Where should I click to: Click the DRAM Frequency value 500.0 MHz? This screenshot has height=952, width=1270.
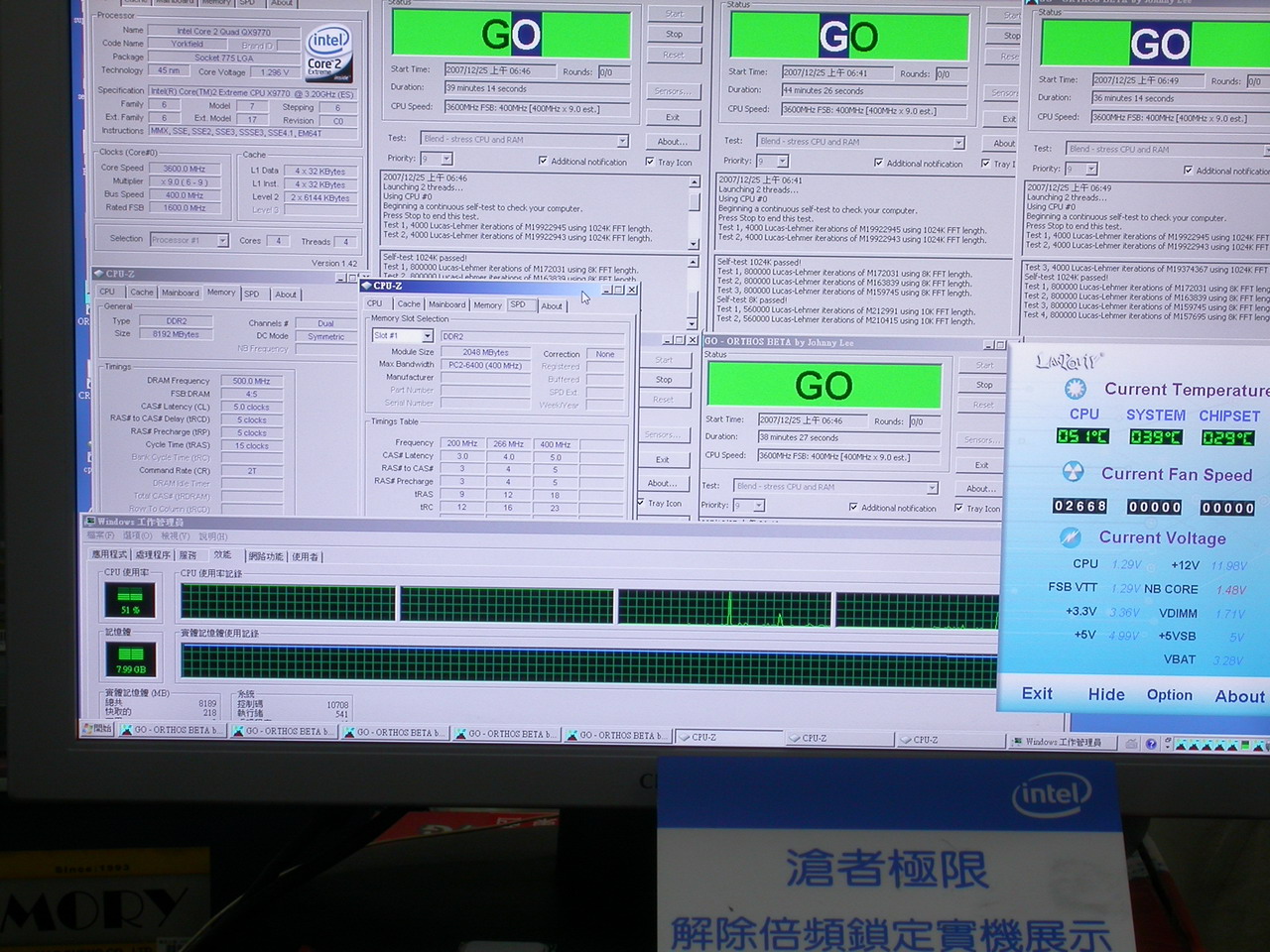coord(252,381)
